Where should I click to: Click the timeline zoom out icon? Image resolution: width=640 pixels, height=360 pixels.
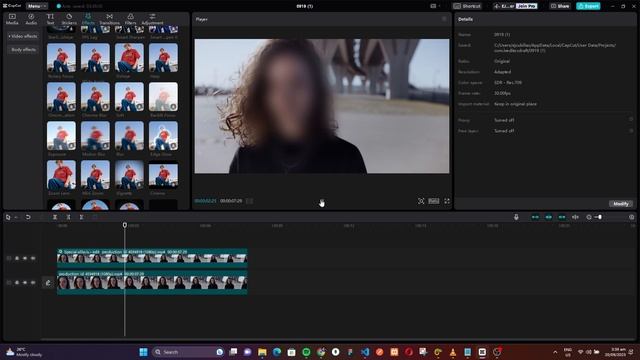(x=589, y=217)
